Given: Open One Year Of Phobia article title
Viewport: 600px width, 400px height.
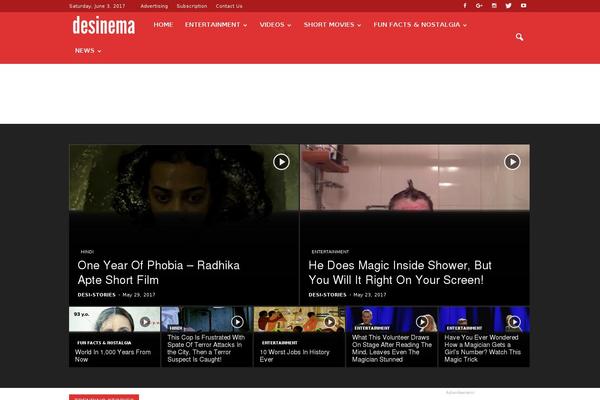Looking at the screenshot, I should [158, 273].
